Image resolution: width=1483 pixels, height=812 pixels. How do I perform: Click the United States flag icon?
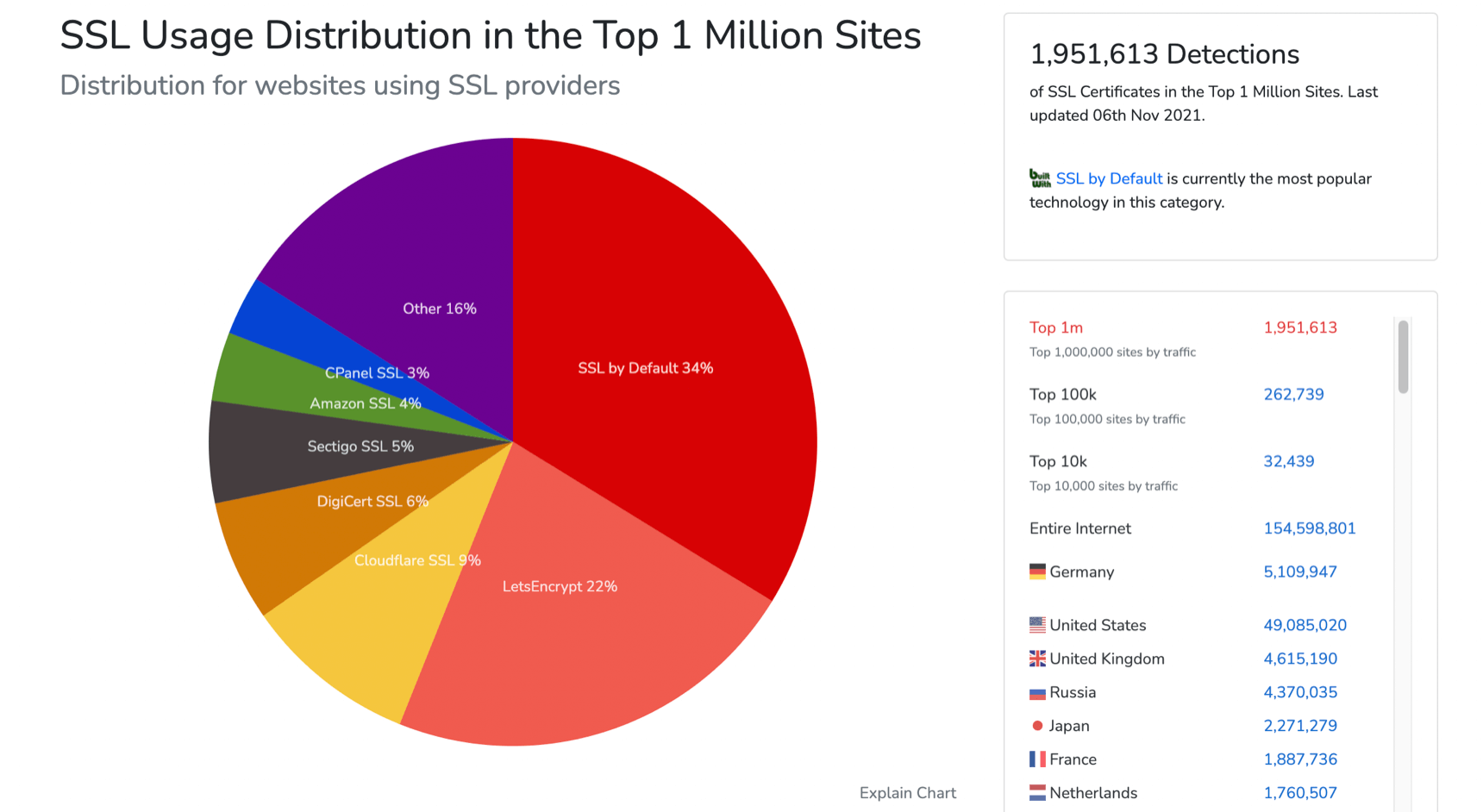coord(1037,625)
